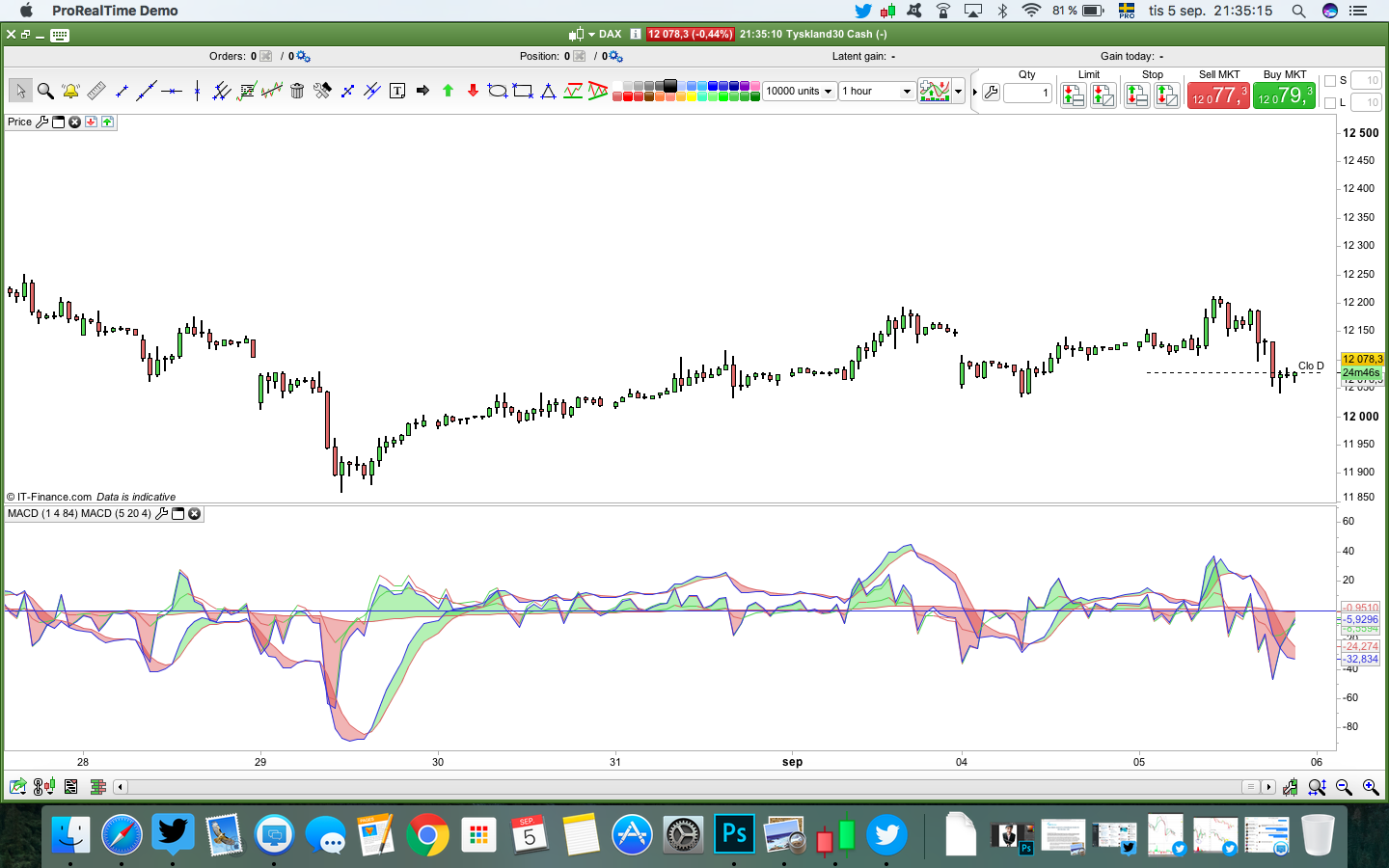Click the instrument info icon beside DAX
The image size is (1389, 868).
pos(636,34)
